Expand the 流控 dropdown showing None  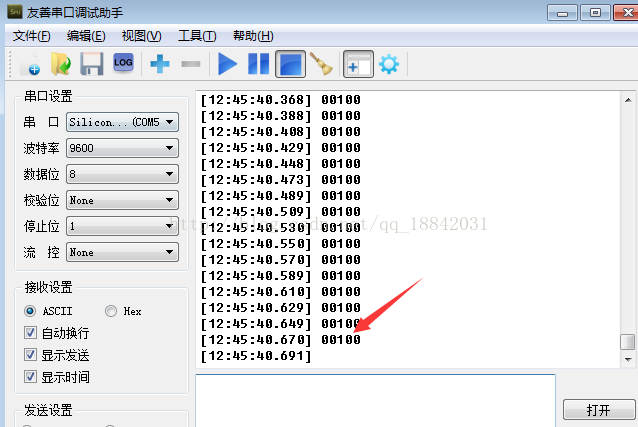[x=122, y=252]
